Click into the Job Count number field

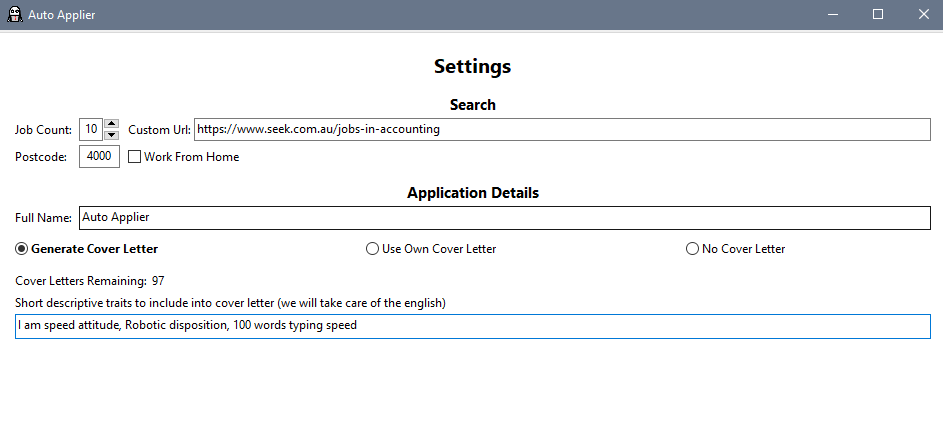click(91, 129)
